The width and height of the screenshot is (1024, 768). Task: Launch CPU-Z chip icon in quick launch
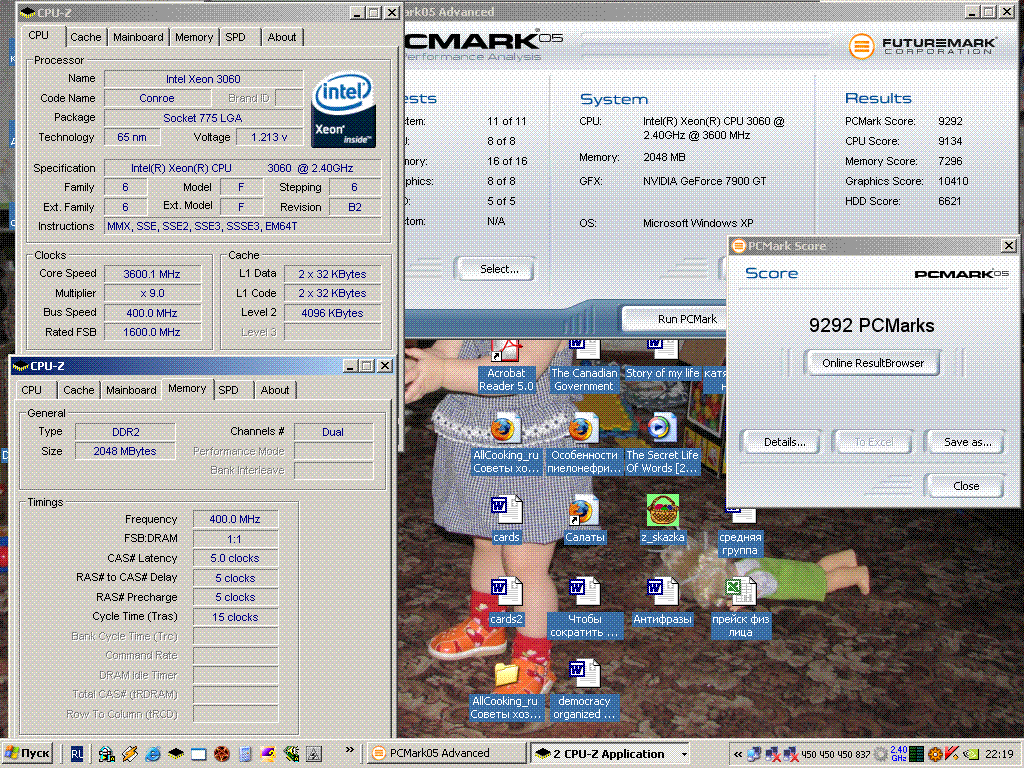176,754
